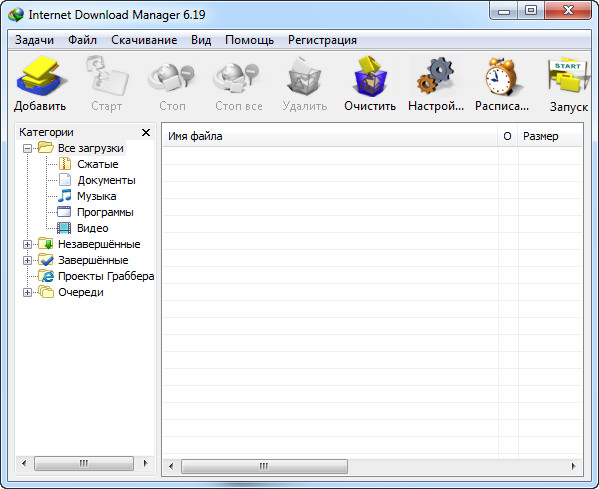Click the Завершённые folder icon with checkmark
The height and width of the screenshot is (489, 599).
(x=46, y=260)
